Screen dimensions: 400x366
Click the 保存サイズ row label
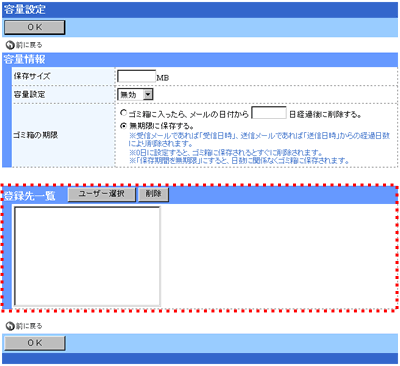pos(32,76)
